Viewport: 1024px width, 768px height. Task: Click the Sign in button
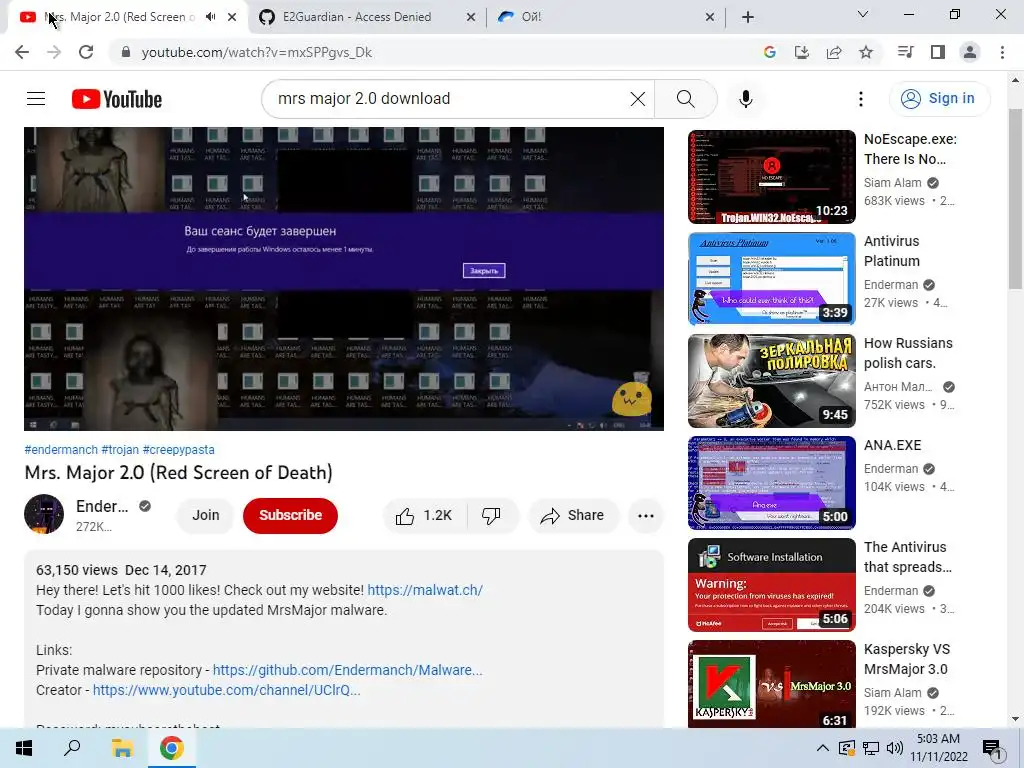pyautogui.click(x=940, y=99)
